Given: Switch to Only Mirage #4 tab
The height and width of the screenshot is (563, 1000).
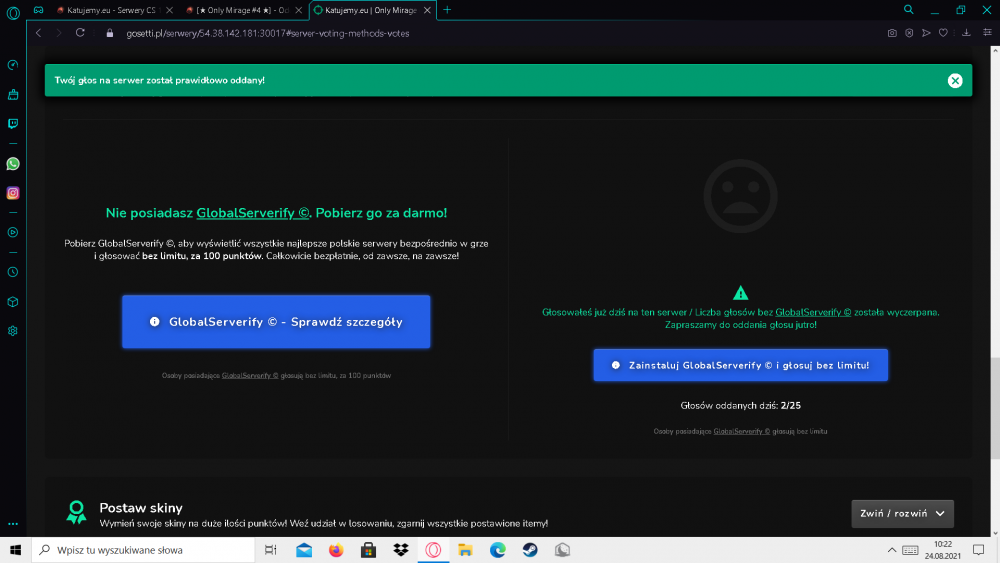Looking at the screenshot, I should tap(242, 10).
